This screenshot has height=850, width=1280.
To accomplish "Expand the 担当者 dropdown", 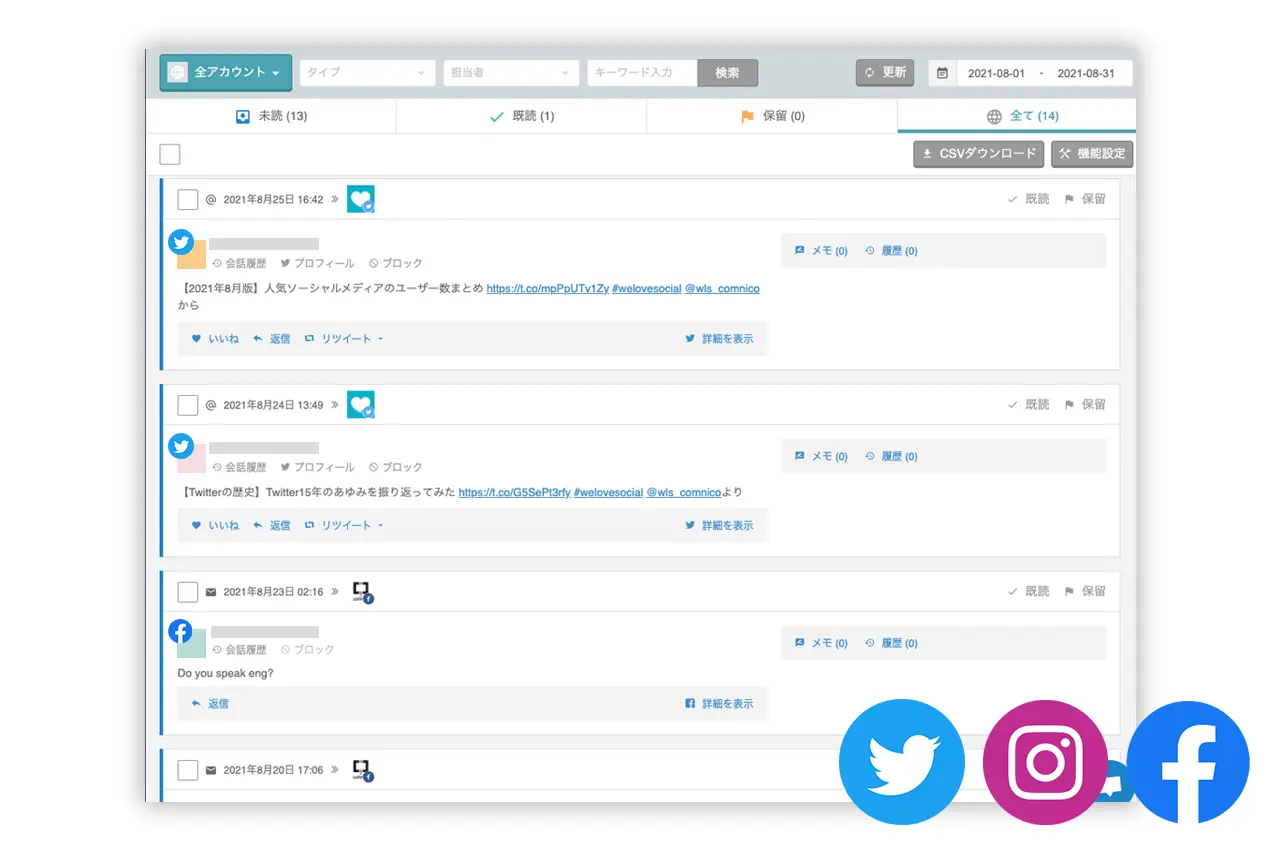I will coord(512,73).
